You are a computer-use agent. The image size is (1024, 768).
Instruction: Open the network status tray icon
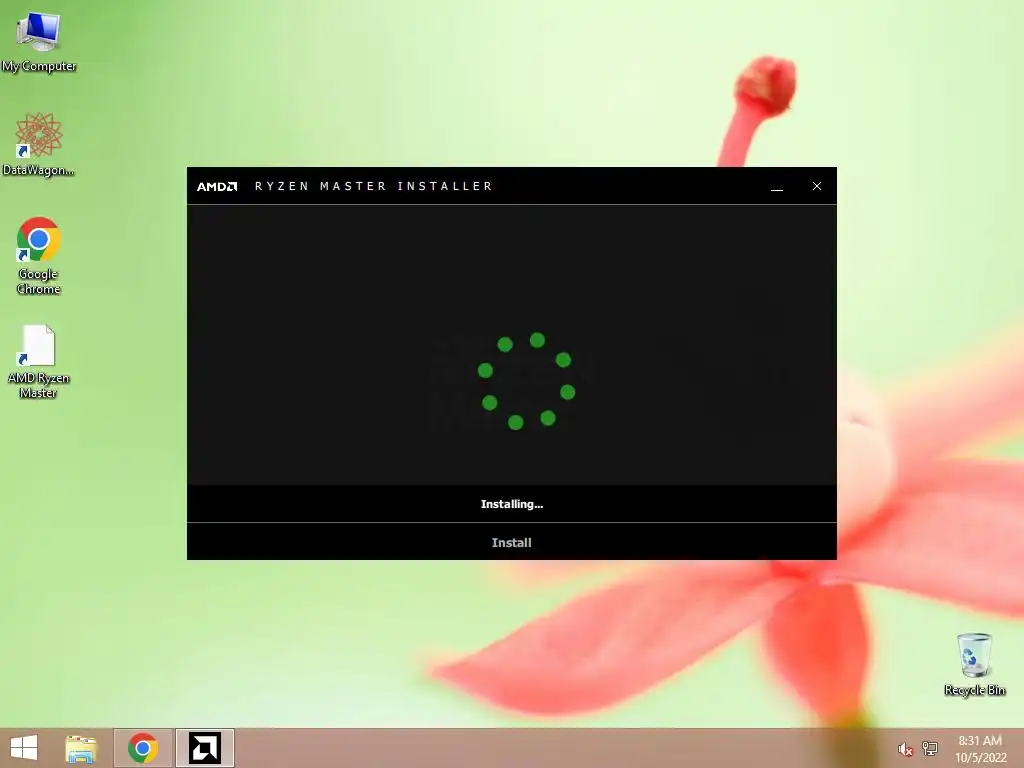930,749
